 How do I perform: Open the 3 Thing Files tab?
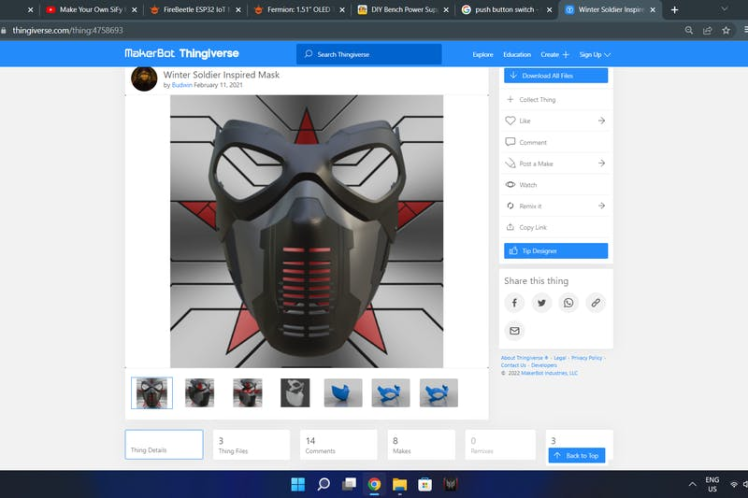point(251,445)
